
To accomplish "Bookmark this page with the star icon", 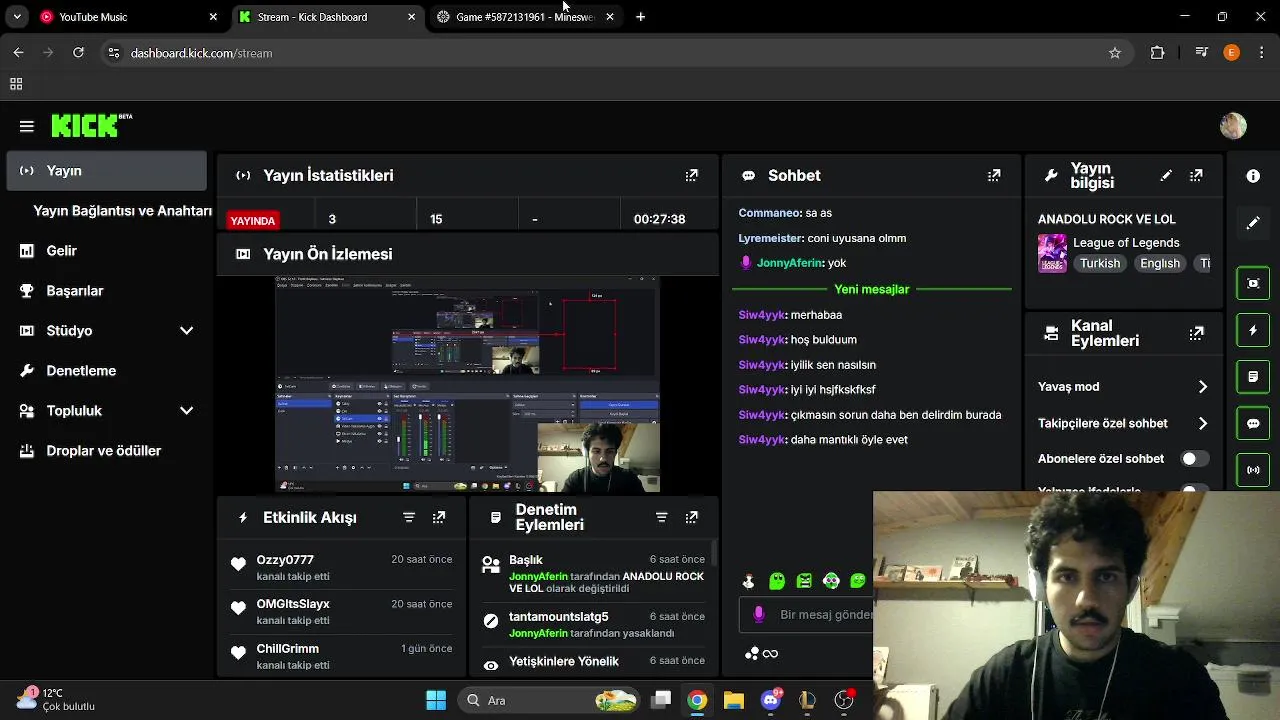I will pyautogui.click(x=1115, y=53).
